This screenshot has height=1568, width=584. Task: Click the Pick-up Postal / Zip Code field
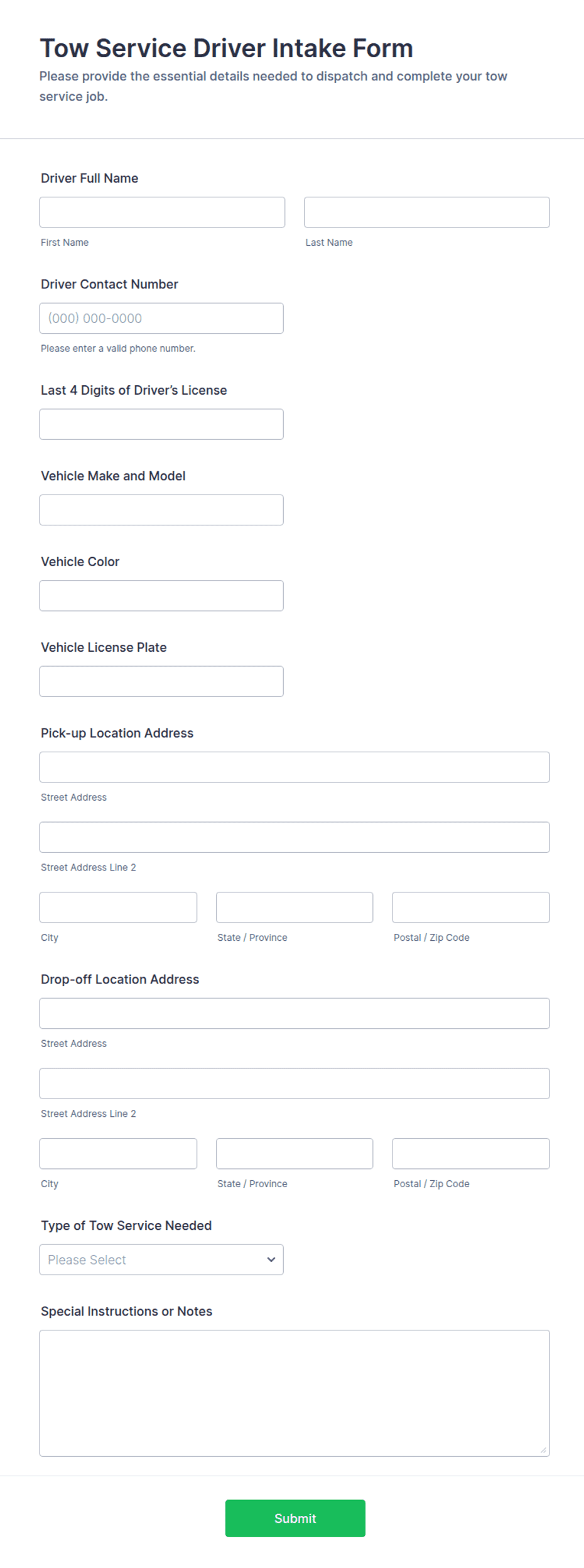click(470, 907)
